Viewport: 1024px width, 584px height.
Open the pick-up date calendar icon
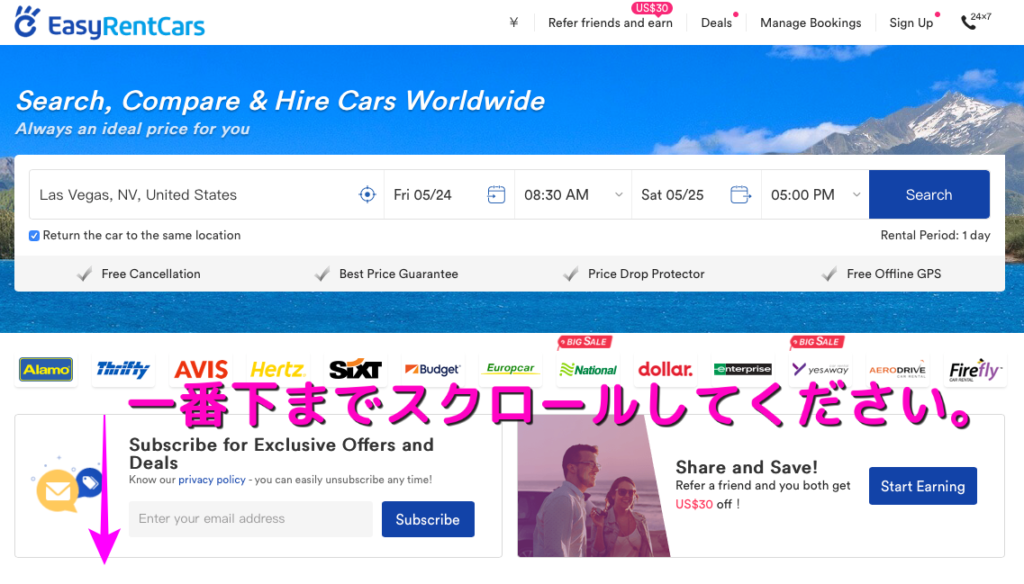(496, 195)
